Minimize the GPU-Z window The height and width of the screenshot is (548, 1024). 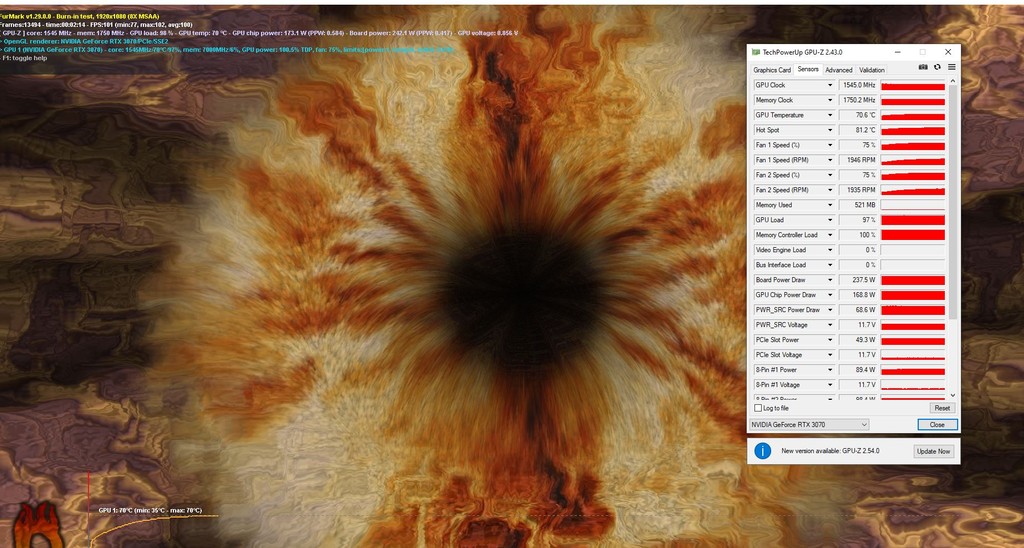[x=897, y=52]
